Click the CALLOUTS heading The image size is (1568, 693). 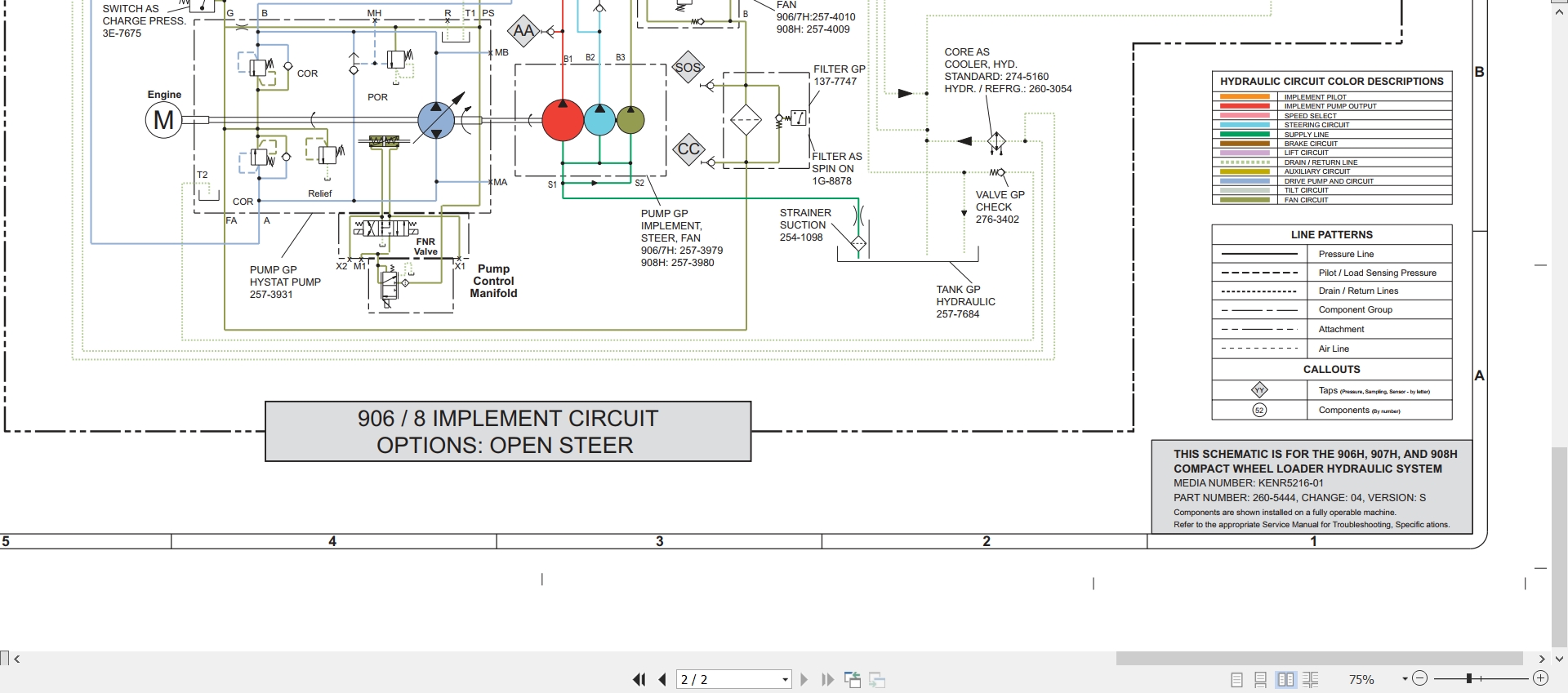(x=1331, y=369)
